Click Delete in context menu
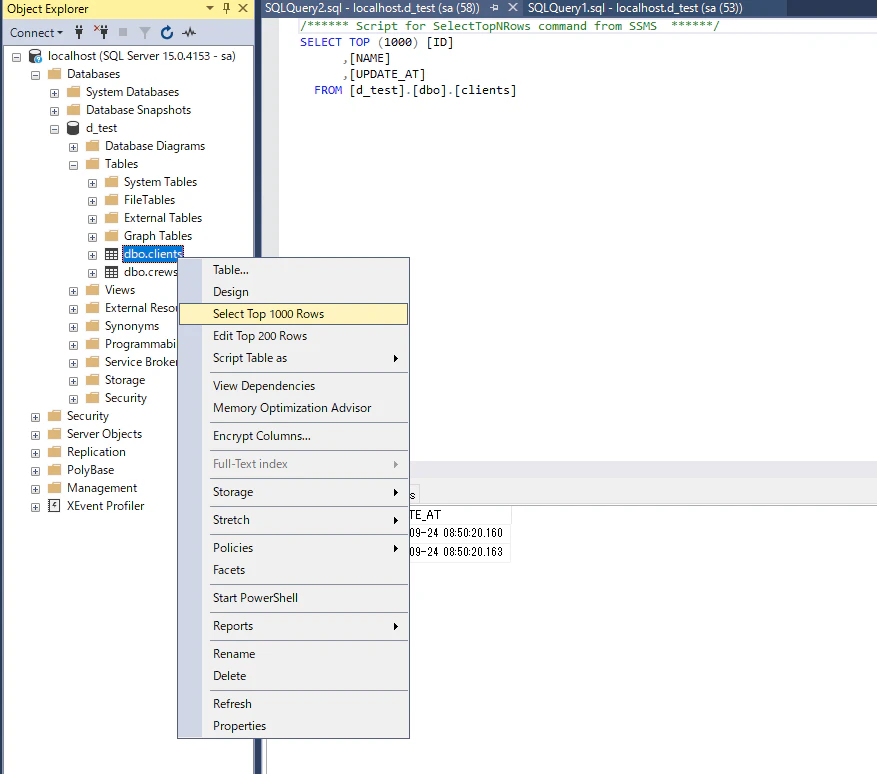Screen dimensions: 877x774 point(293,676)
